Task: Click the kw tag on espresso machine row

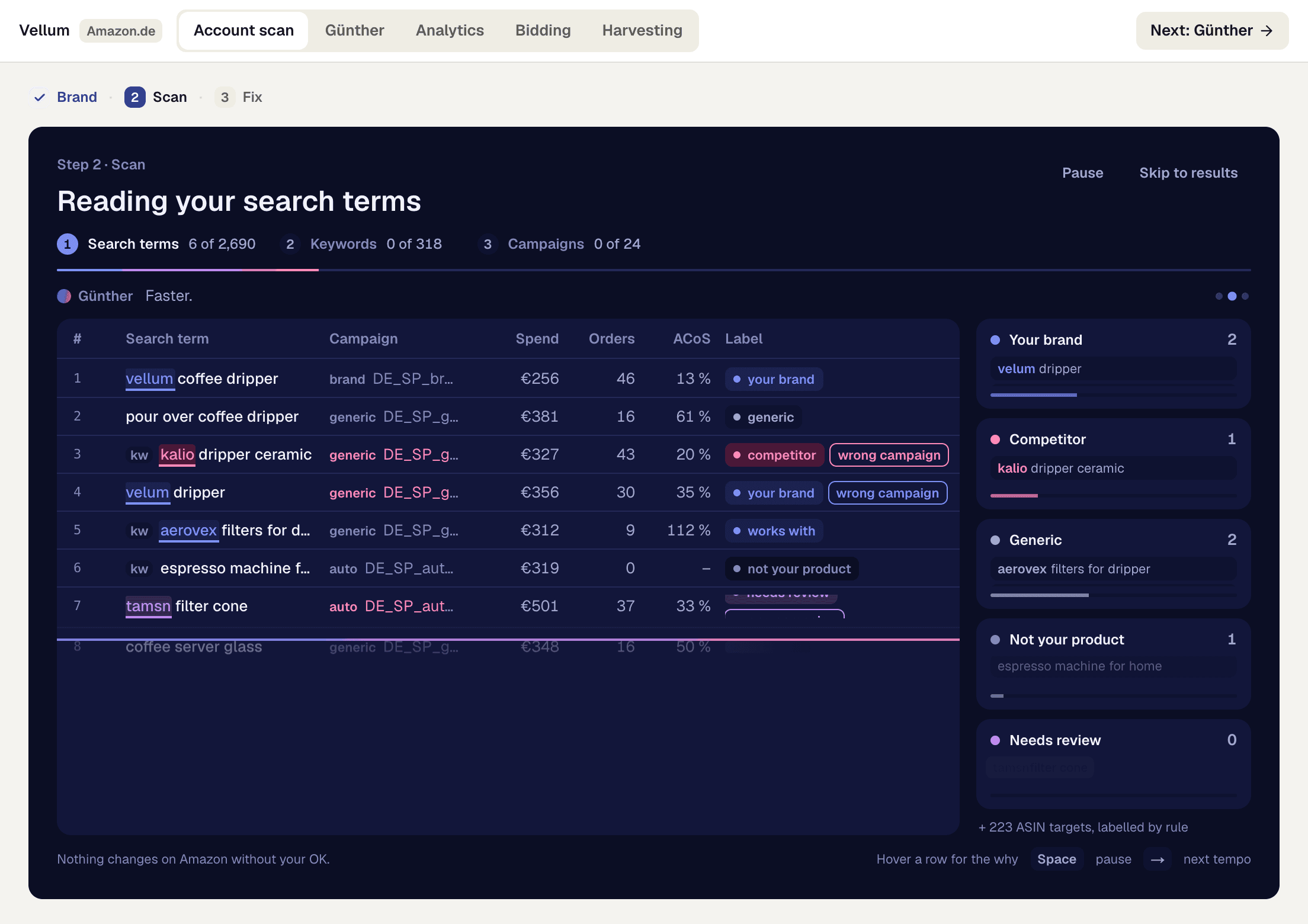Action: [139, 569]
